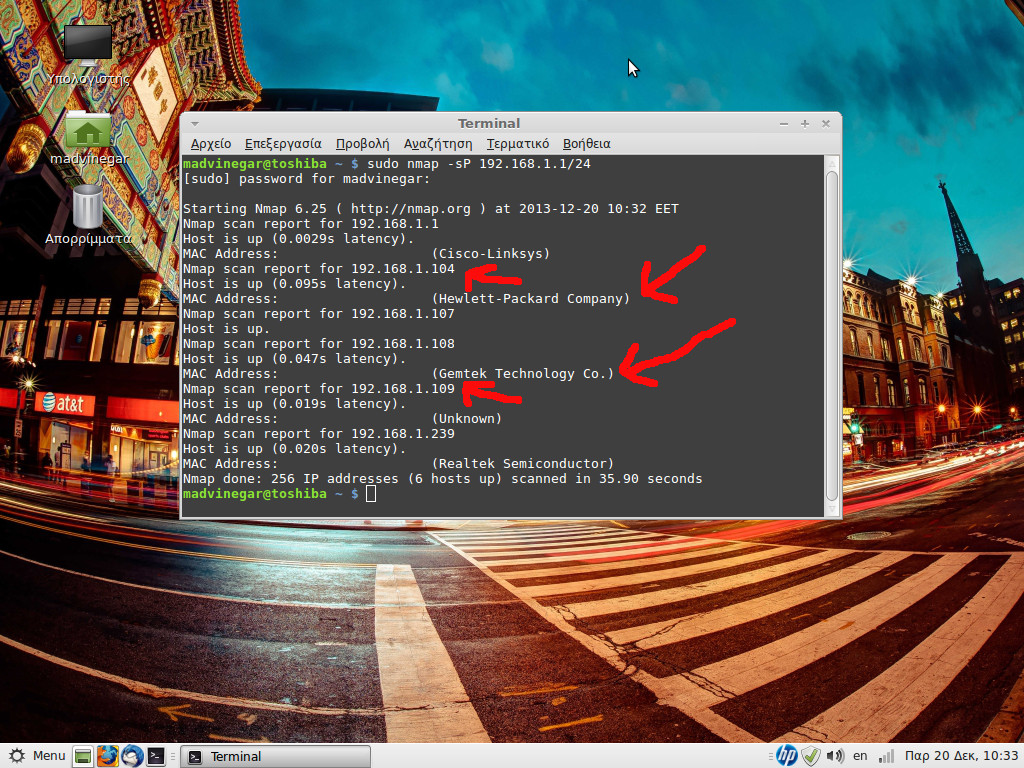Open the Terminal window menu arrow in the title bar

(195, 123)
